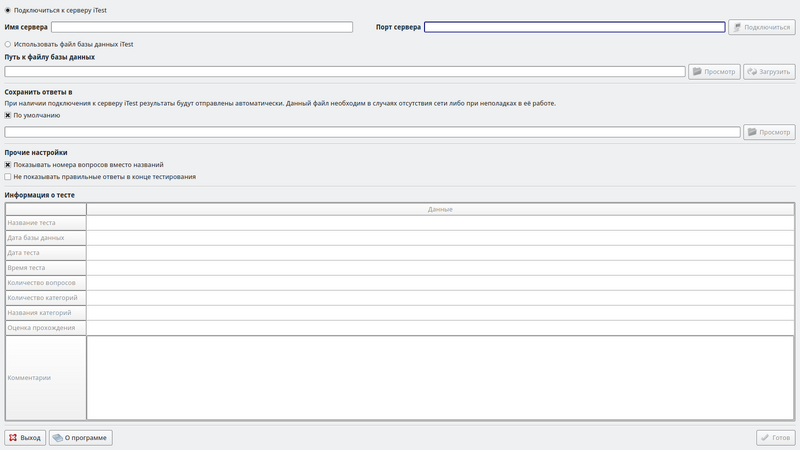Select Подключиться к серверу iTest radio option

9,10
